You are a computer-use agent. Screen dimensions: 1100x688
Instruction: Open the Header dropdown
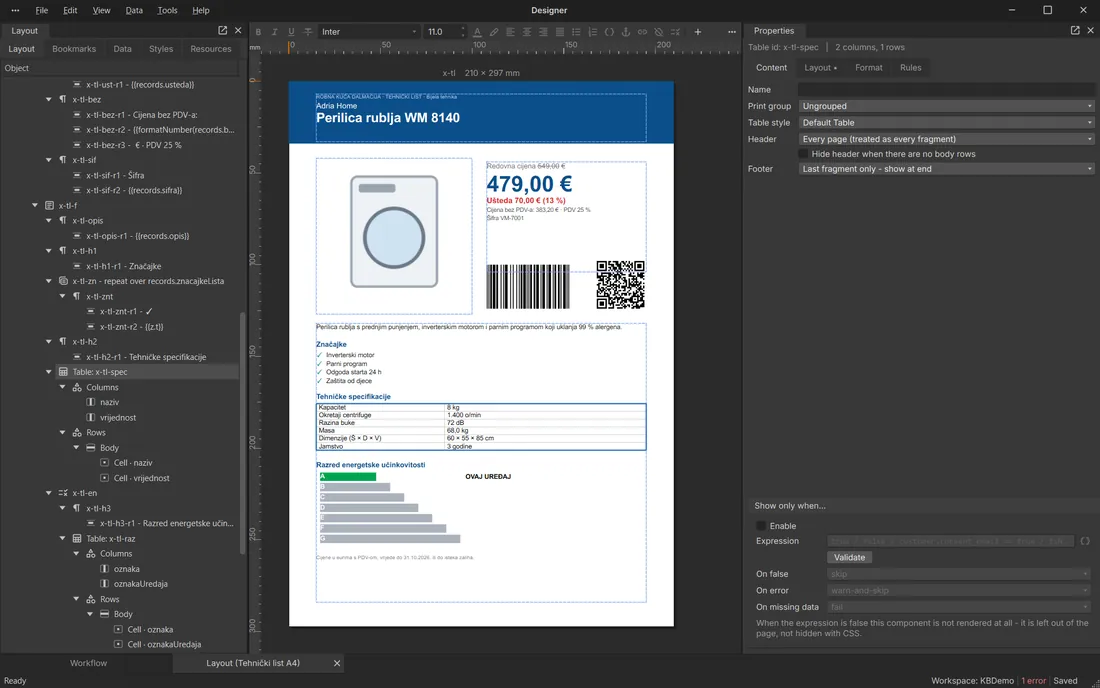pos(946,139)
